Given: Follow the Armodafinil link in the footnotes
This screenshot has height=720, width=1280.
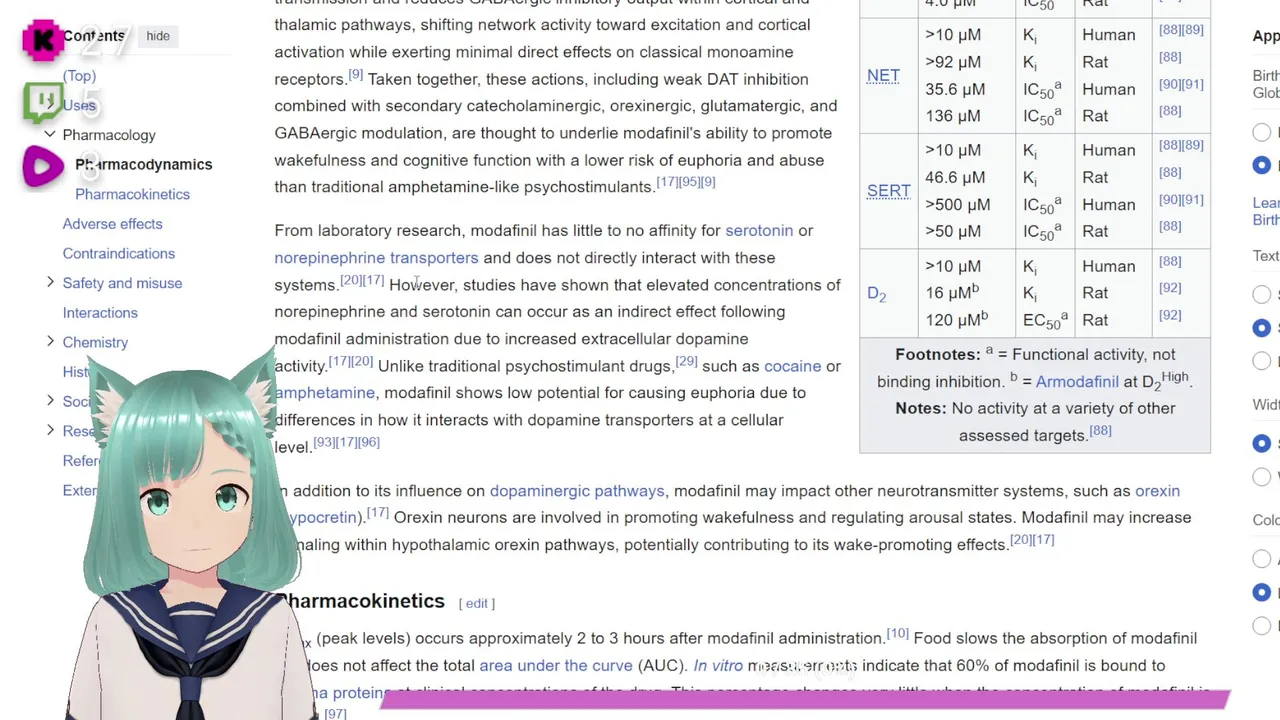Looking at the screenshot, I should [x=1077, y=381].
